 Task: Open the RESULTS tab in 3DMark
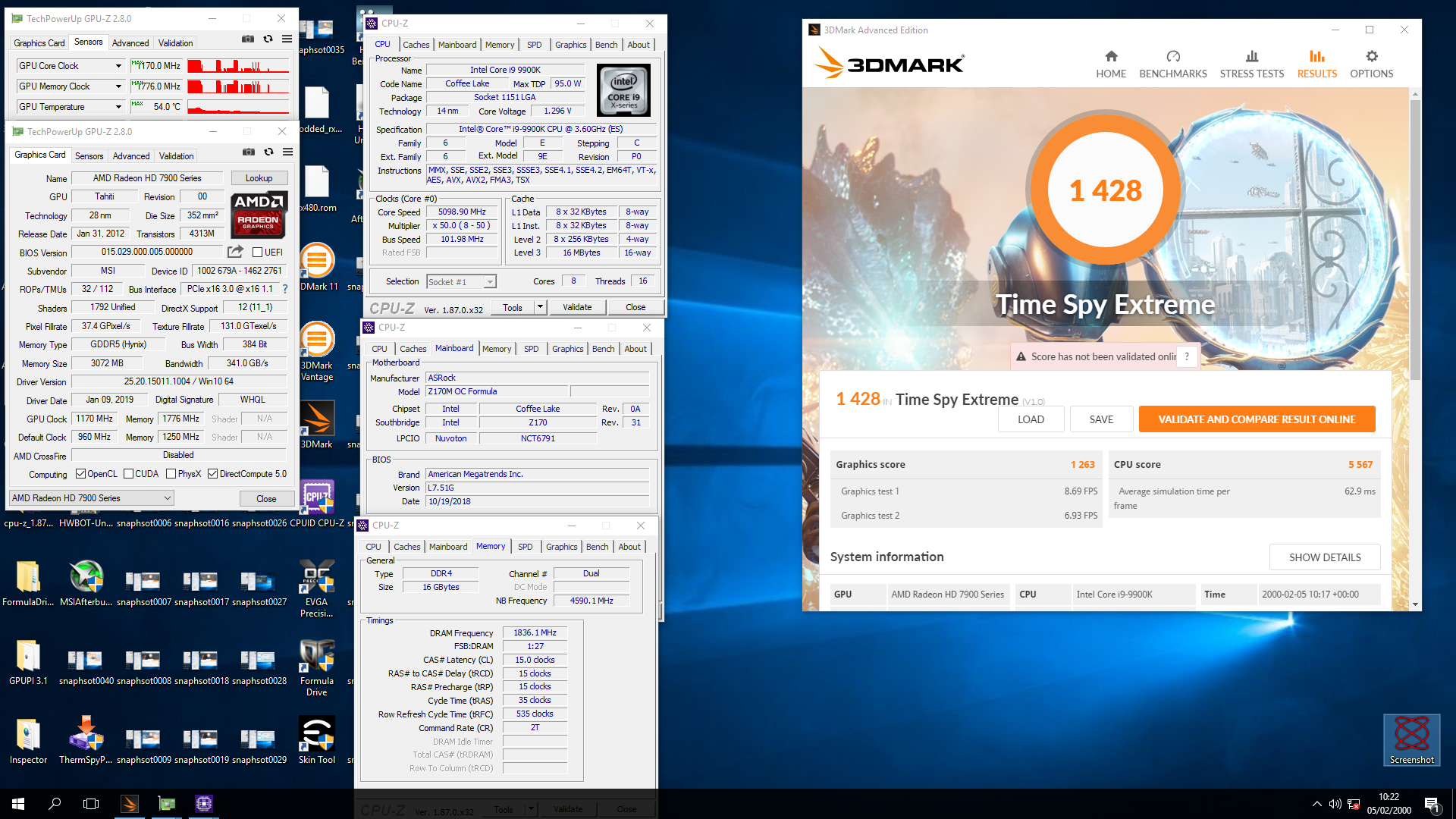pos(1317,64)
